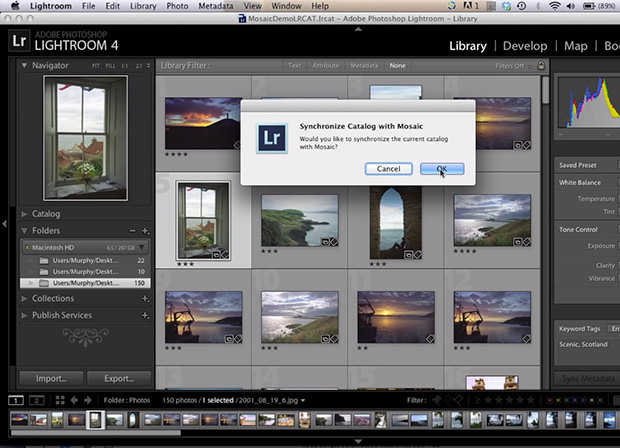Image resolution: width=620 pixels, height=448 pixels.
Task: Filter by yellow color label
Action: tap(558, 401)
